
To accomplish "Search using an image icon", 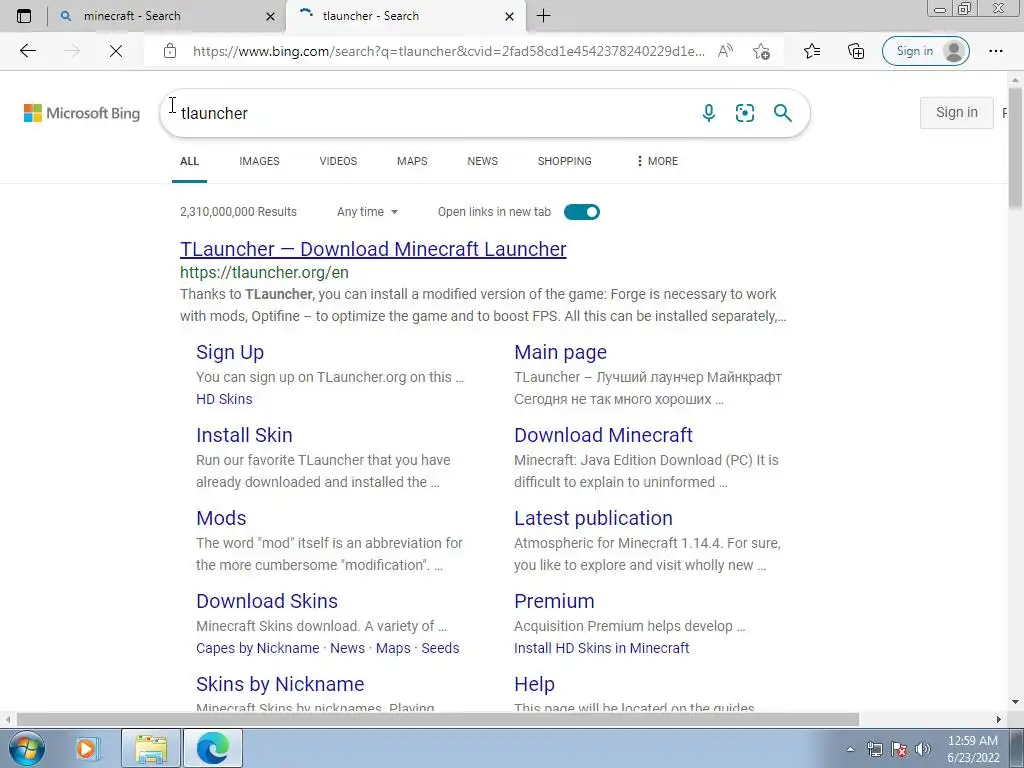I will [744, 113].
